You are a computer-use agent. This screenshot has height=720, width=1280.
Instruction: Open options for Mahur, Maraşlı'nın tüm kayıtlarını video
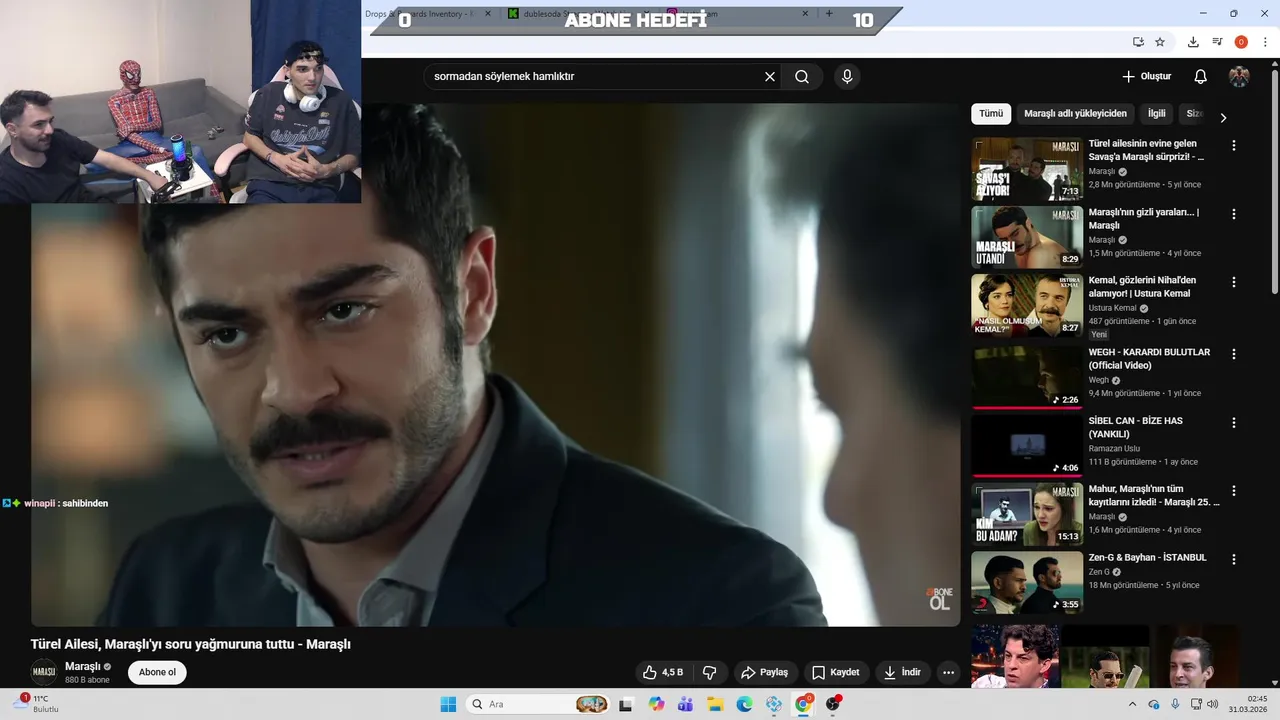pyautogui.click(x=1233, y=491)
